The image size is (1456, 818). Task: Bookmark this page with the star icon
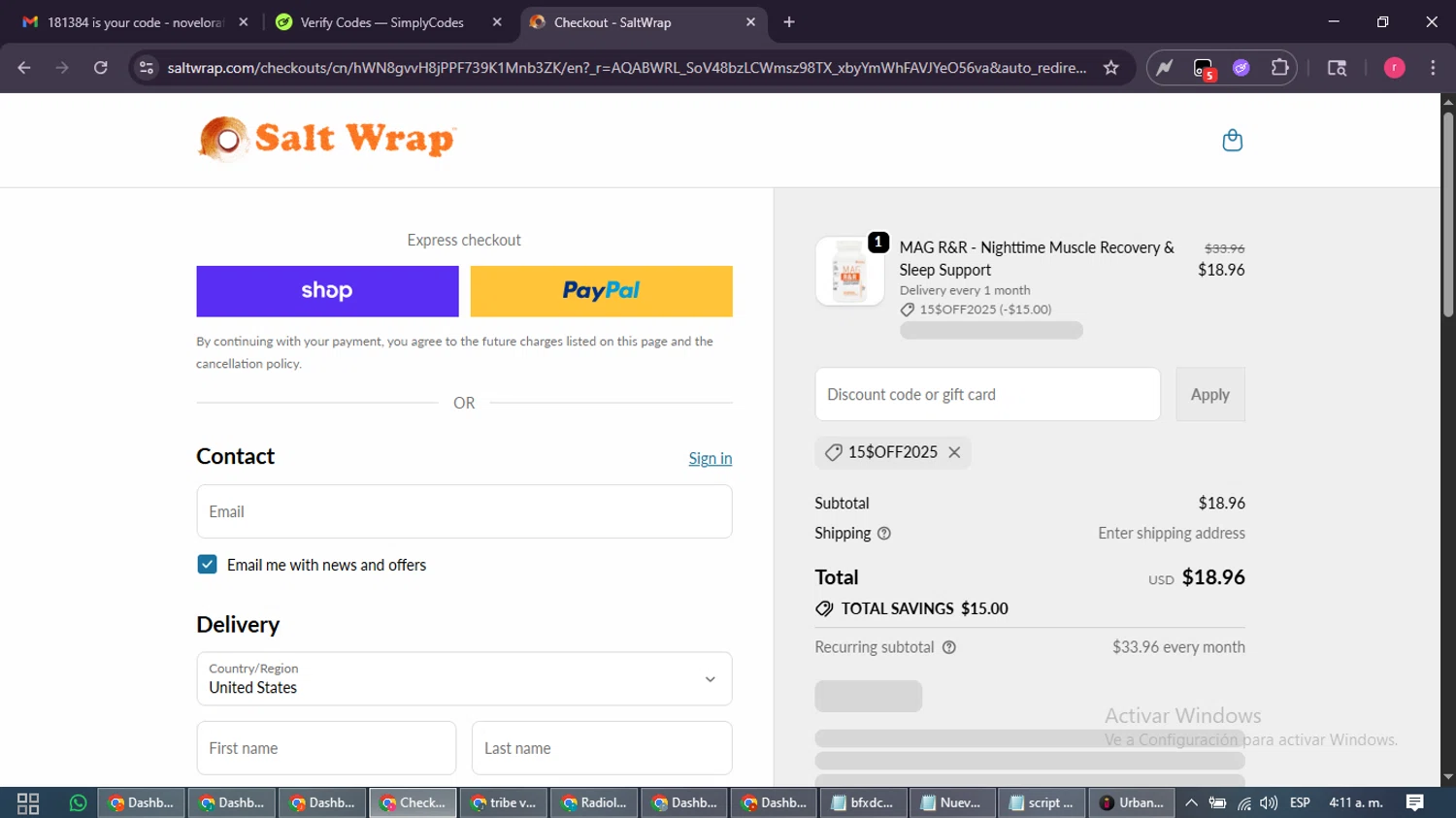click(x=1111, y=68)
